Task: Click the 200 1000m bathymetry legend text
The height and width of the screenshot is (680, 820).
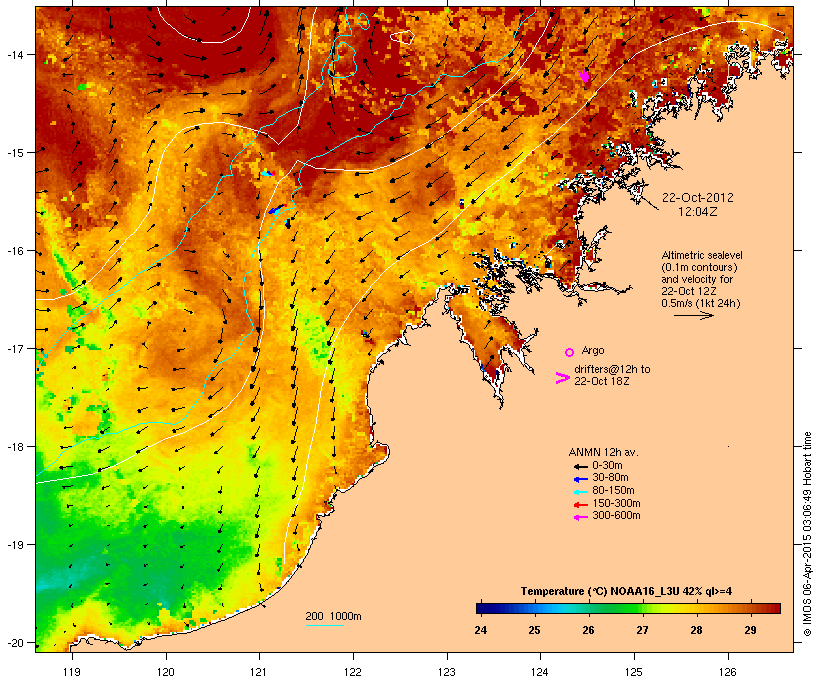Action: (x=333, y=616)
